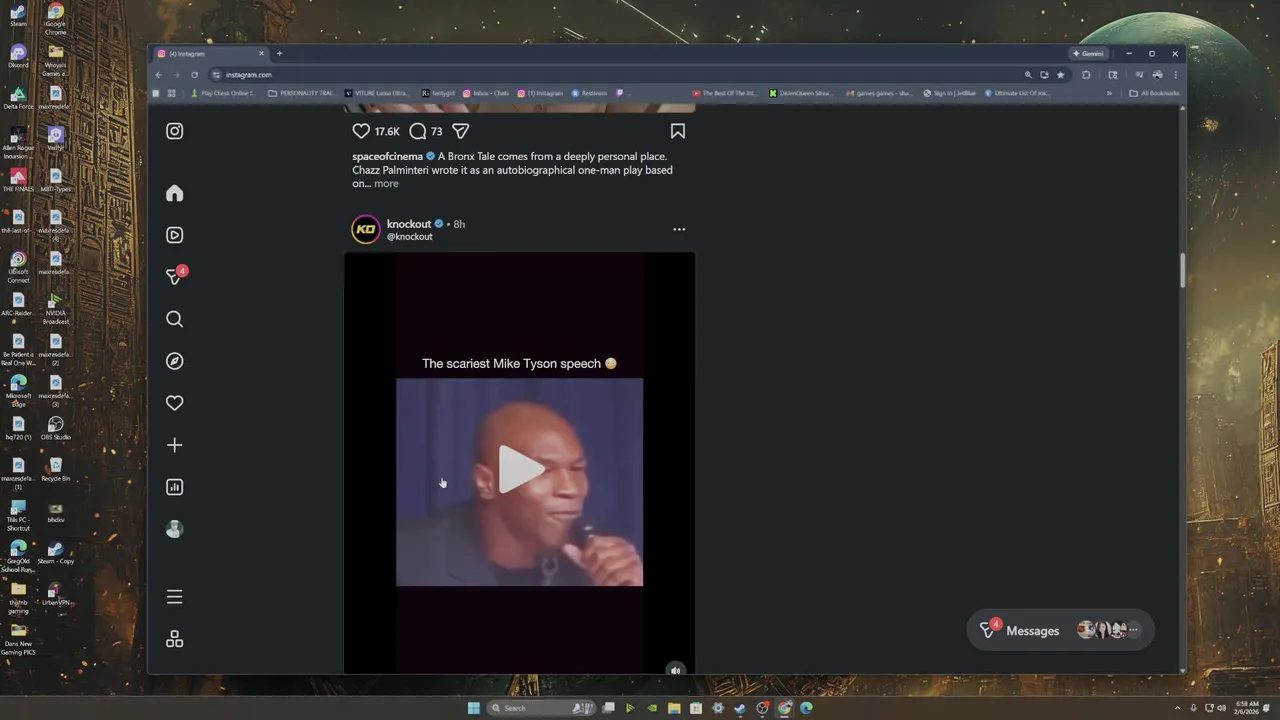Open Chrome extensions puzzle icon

(1086, 75)
